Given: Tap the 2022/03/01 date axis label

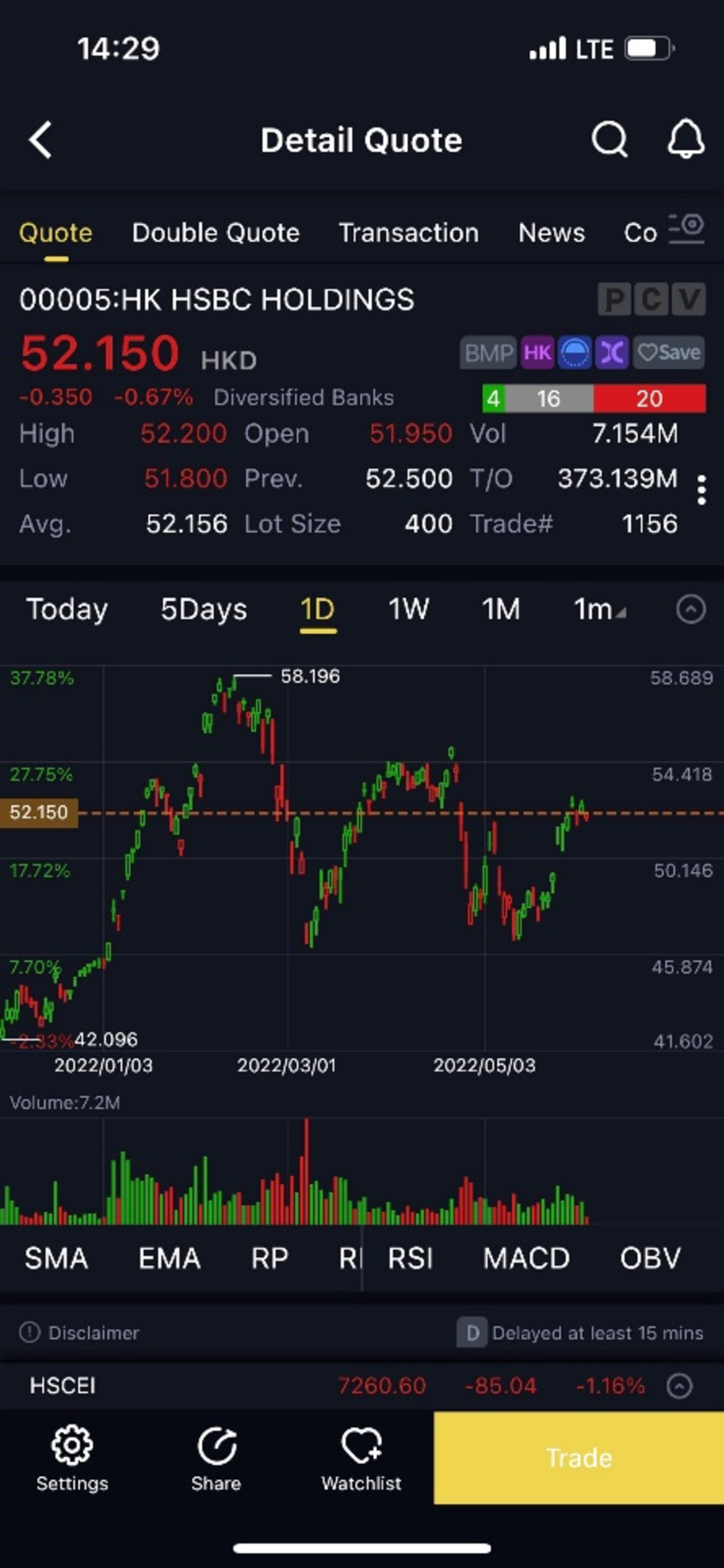Looking at the screenshot, I should [286, 1065].
